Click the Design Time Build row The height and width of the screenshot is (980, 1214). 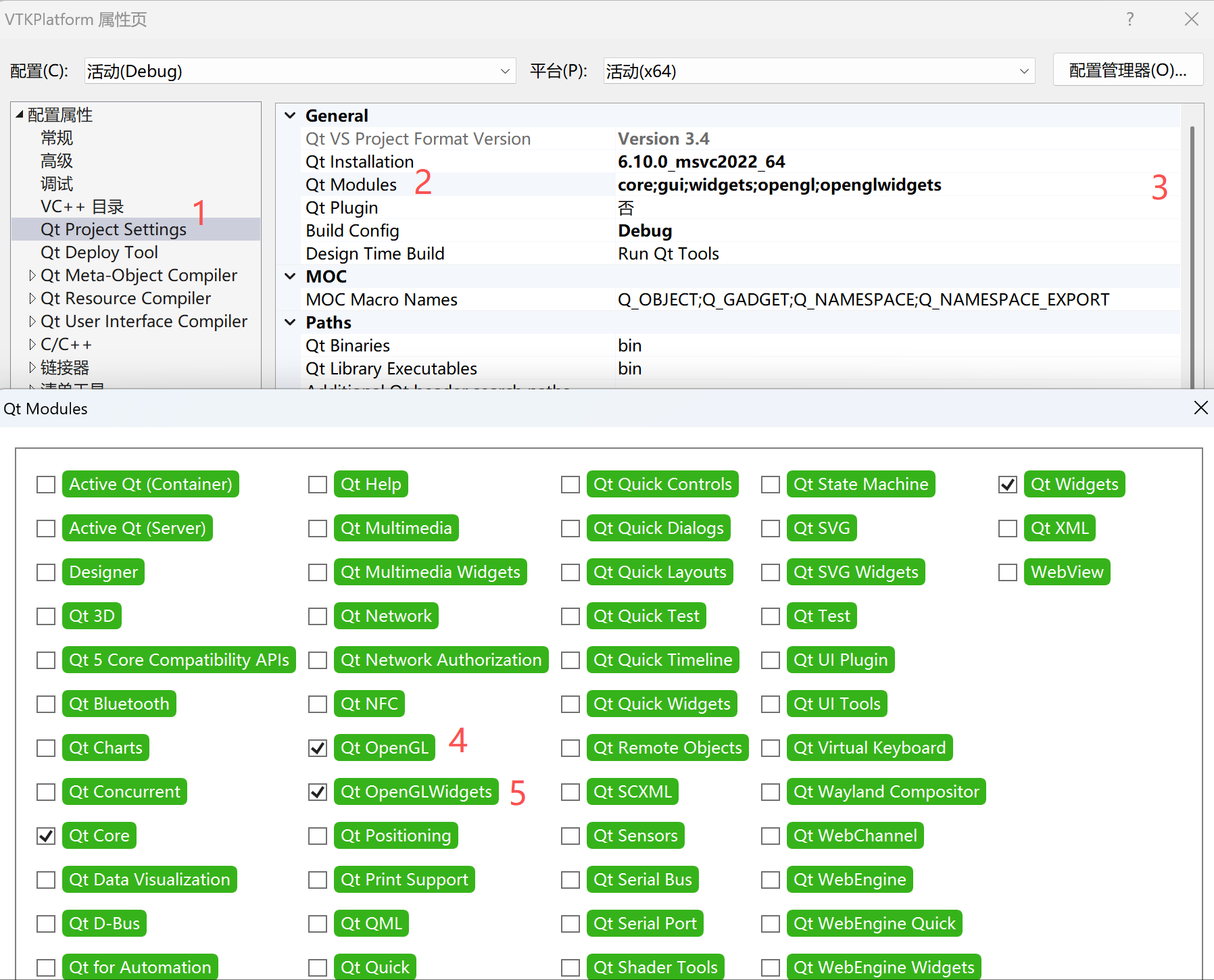[740, 253]
